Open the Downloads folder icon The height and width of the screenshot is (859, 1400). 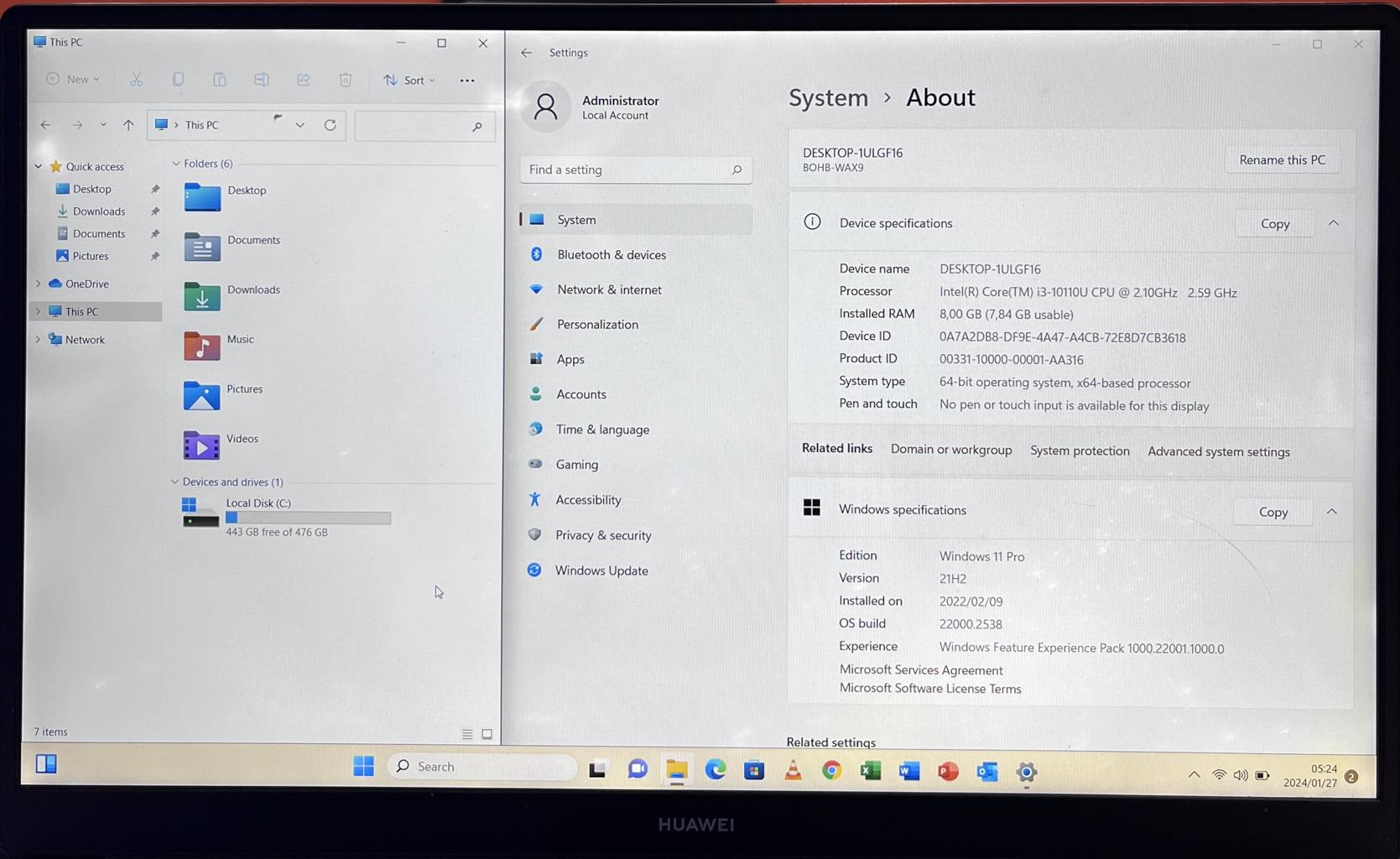coord(201,296)
